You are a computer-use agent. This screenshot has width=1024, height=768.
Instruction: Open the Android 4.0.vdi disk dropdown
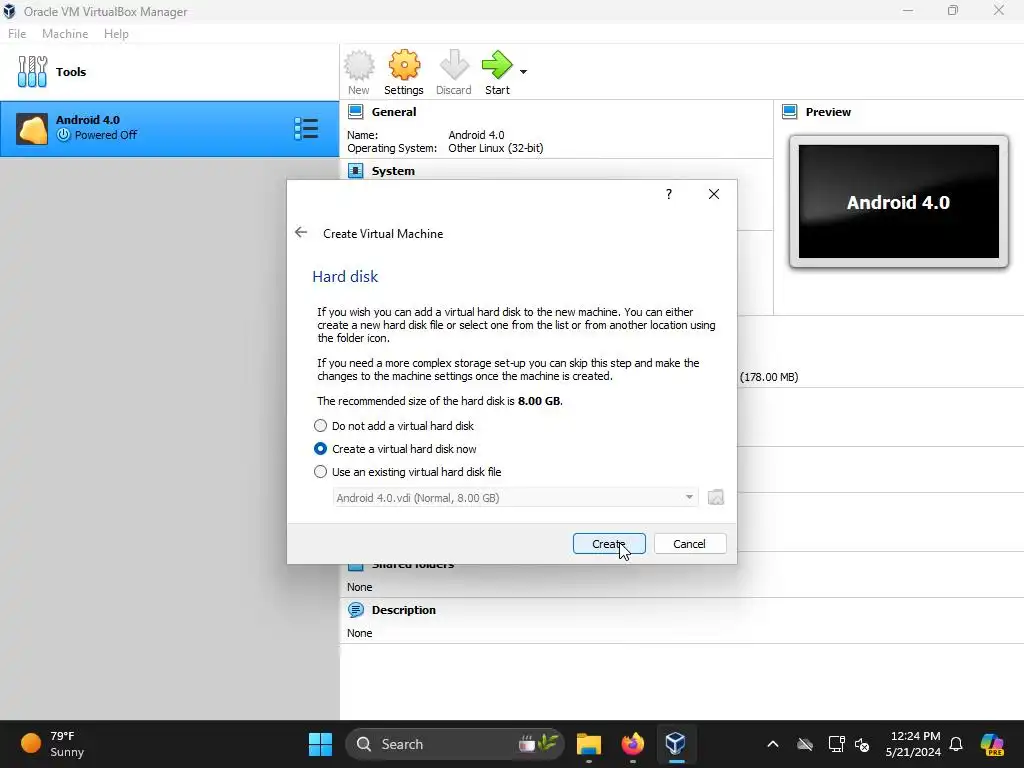click(x=515, y=498)
